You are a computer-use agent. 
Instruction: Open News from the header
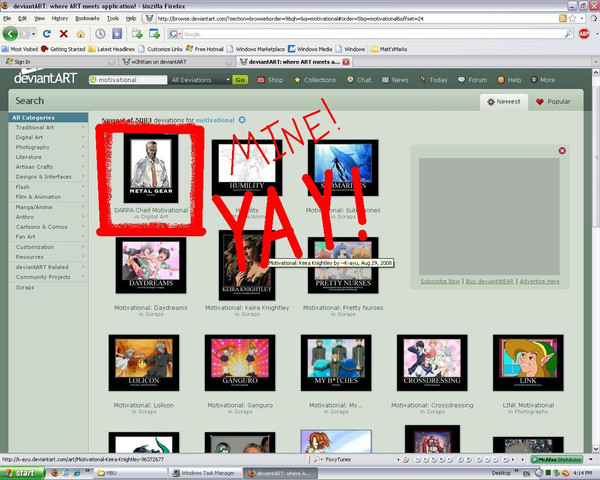pyautogui.click(x=395, y=80)
